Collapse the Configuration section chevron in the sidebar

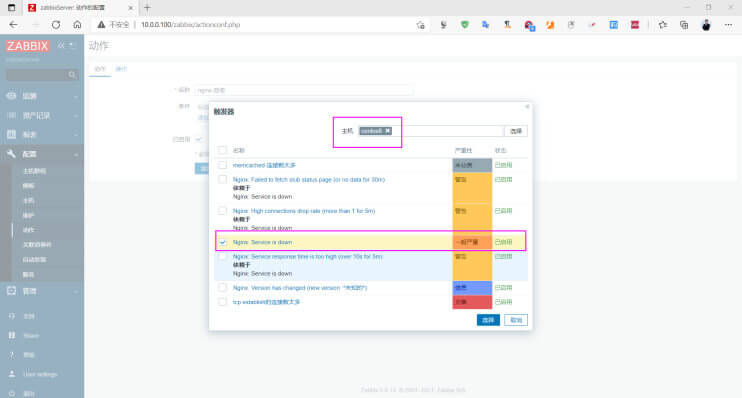tap(76, 154)
